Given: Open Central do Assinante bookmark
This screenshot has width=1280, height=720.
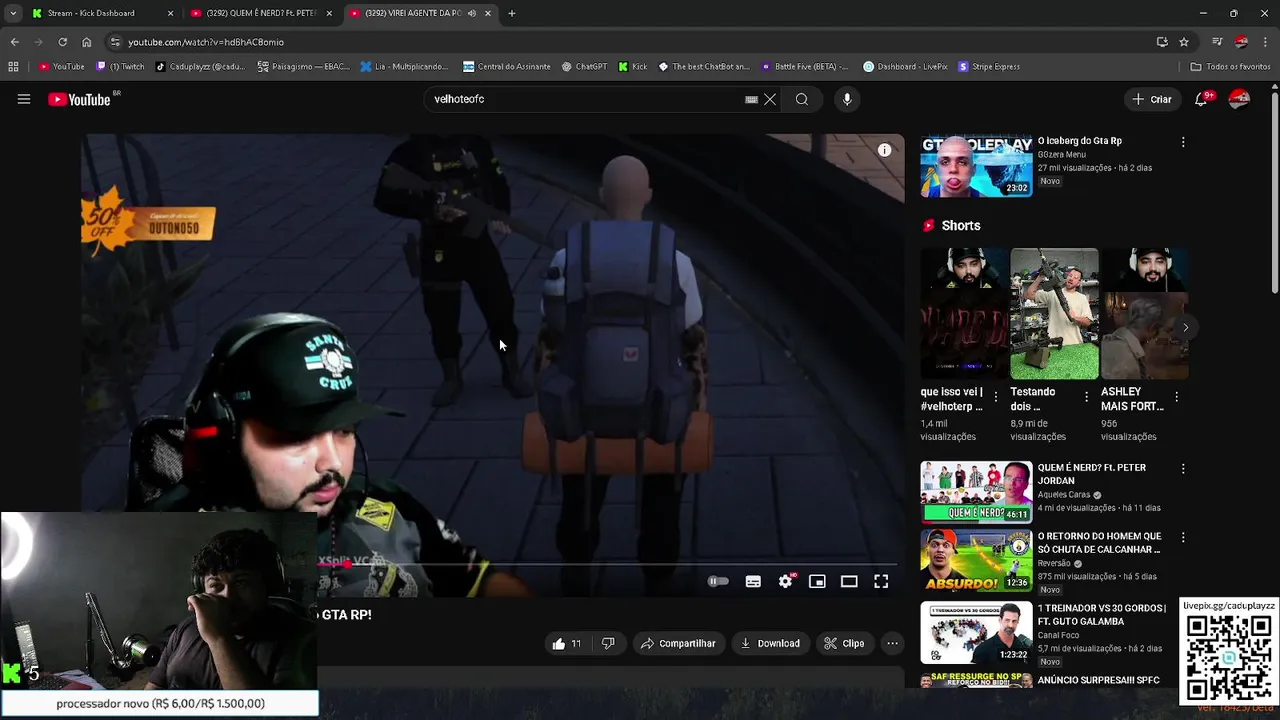Looking at the screenshot, I should coord(508,66).
